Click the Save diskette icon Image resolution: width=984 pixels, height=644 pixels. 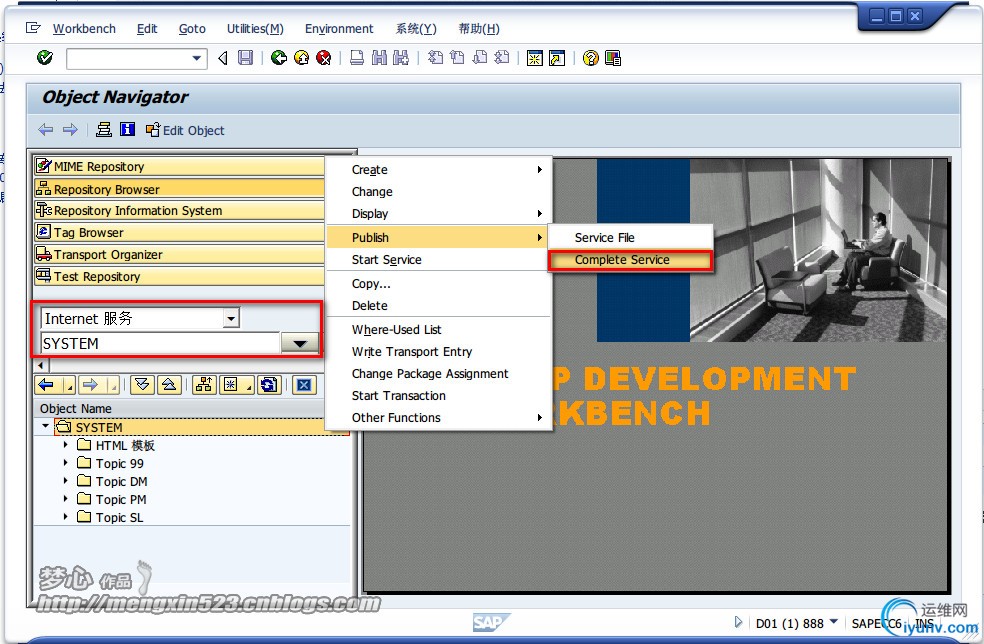coord(245,58)
